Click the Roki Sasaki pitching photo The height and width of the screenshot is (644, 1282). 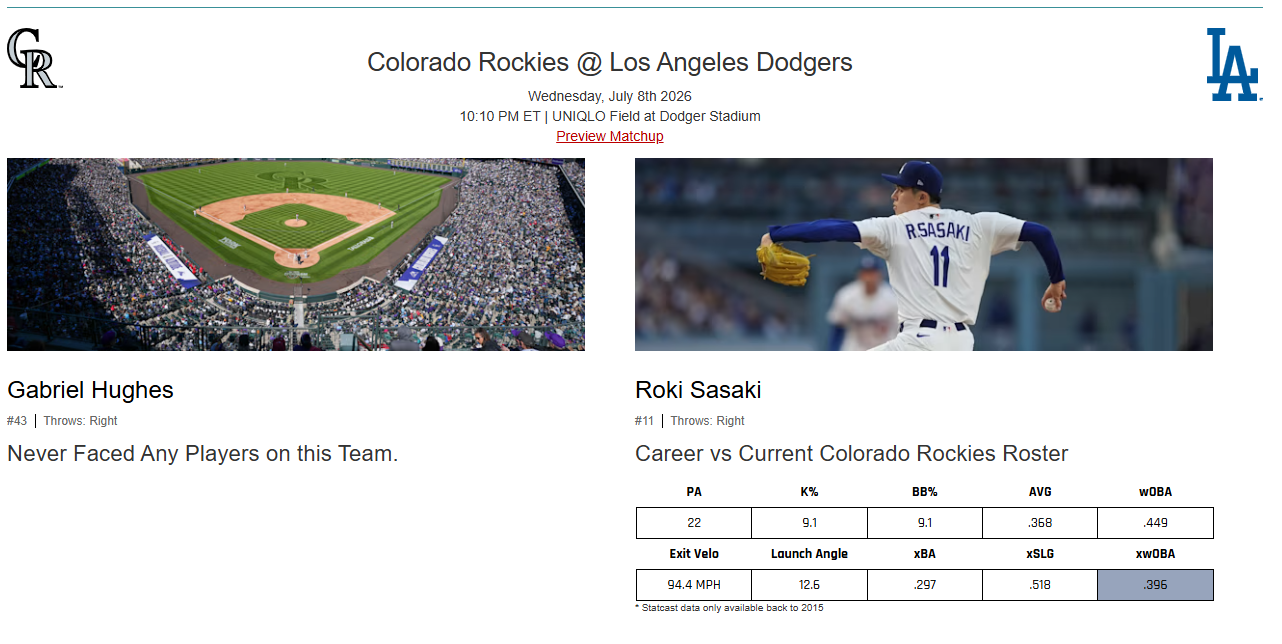point(924,254)
